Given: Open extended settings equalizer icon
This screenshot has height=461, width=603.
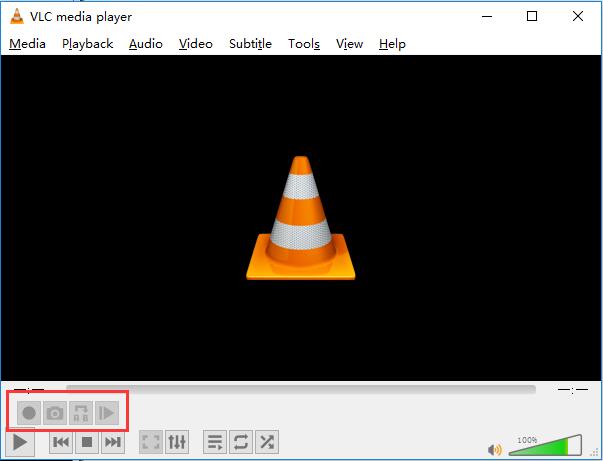Looking at the screenshot, I should coord(177,442).
